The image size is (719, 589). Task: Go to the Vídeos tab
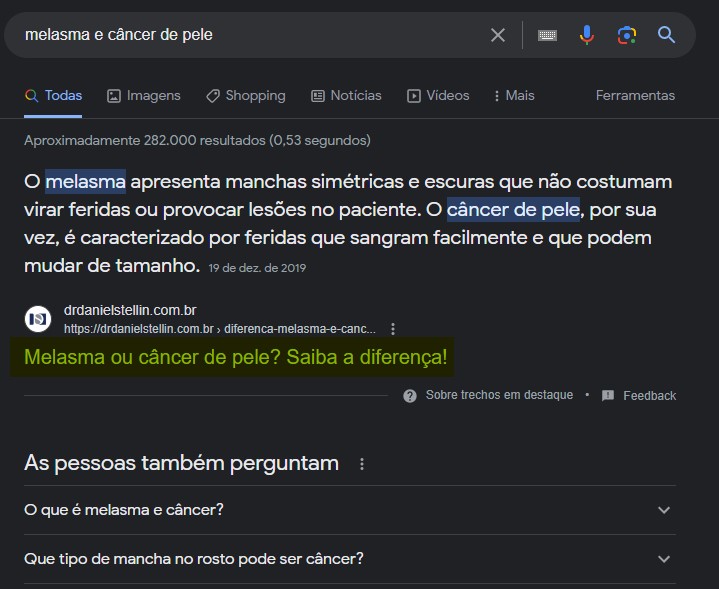click(438, 95)
